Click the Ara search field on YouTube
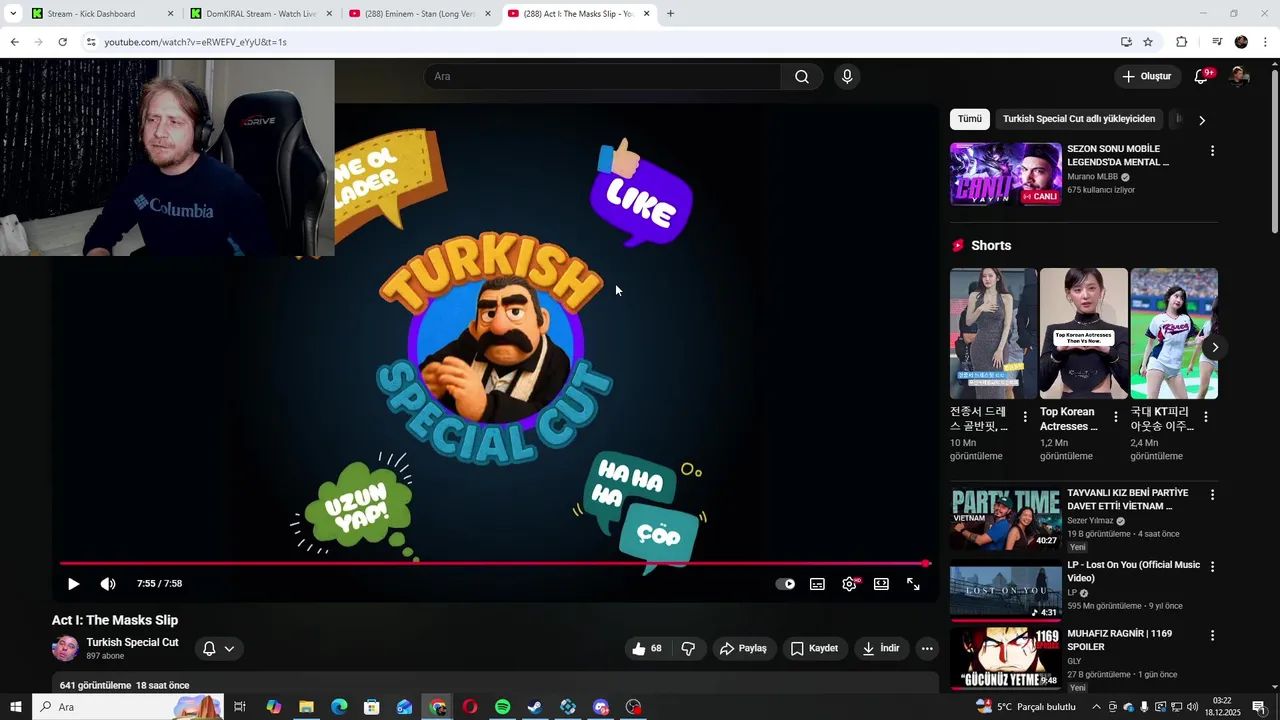This screenshot has width=1280, height=720. pos(602,77)
